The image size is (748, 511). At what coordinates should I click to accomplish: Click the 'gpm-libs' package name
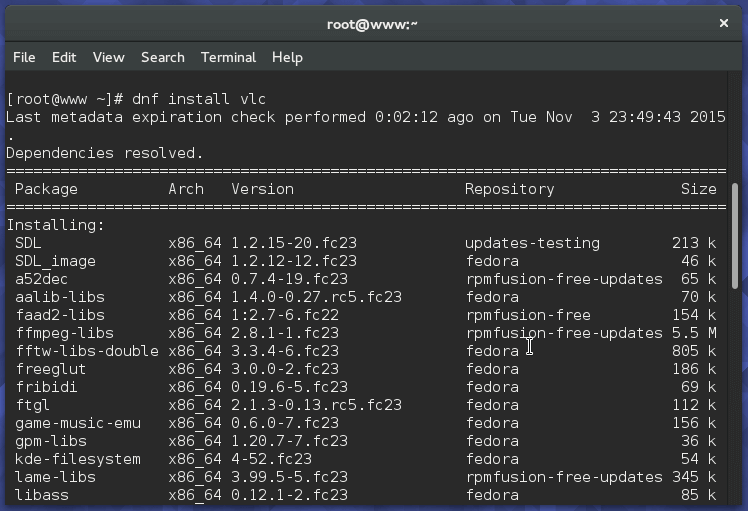click(51, 441)
